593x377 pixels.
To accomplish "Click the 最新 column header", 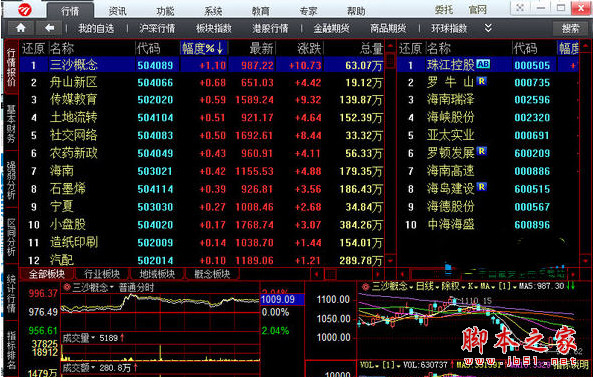I will (x=261, y=48).
